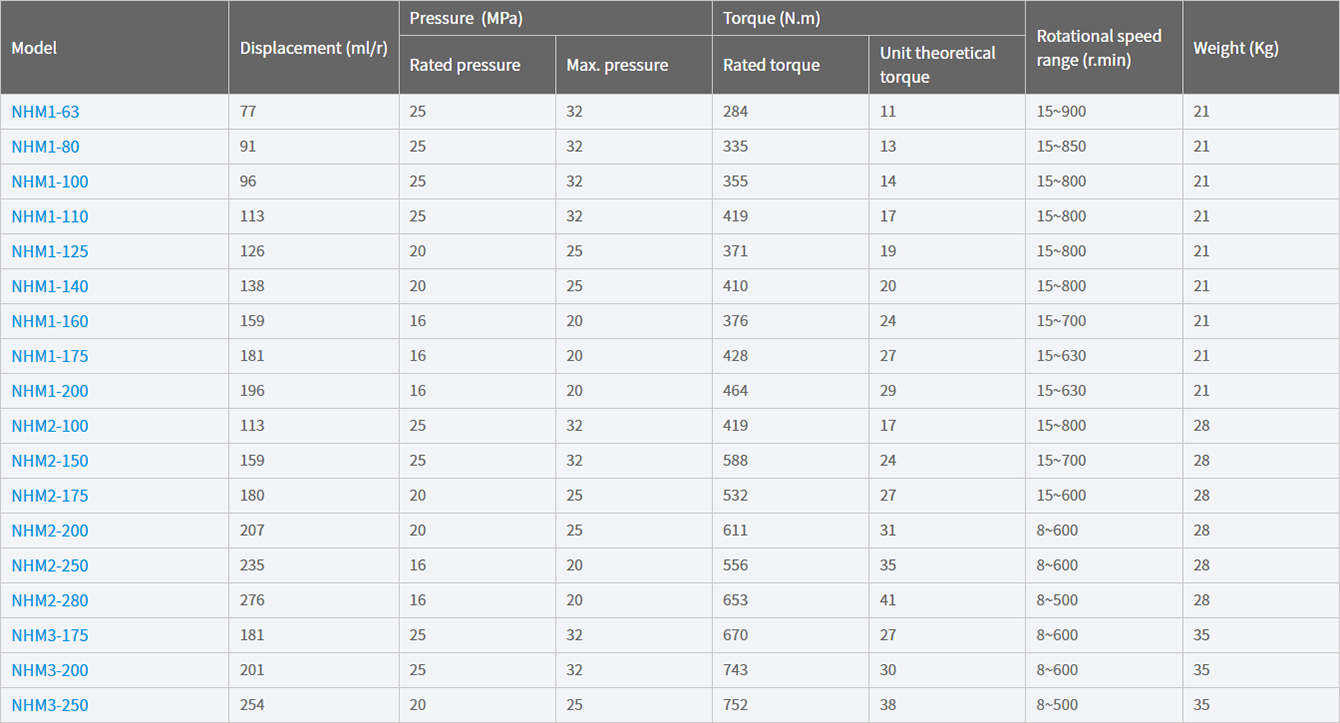Open the NHM2-280 model link
Viewport: 1340px width, 723px height.
pyautogui.click(x=50, y=601)
